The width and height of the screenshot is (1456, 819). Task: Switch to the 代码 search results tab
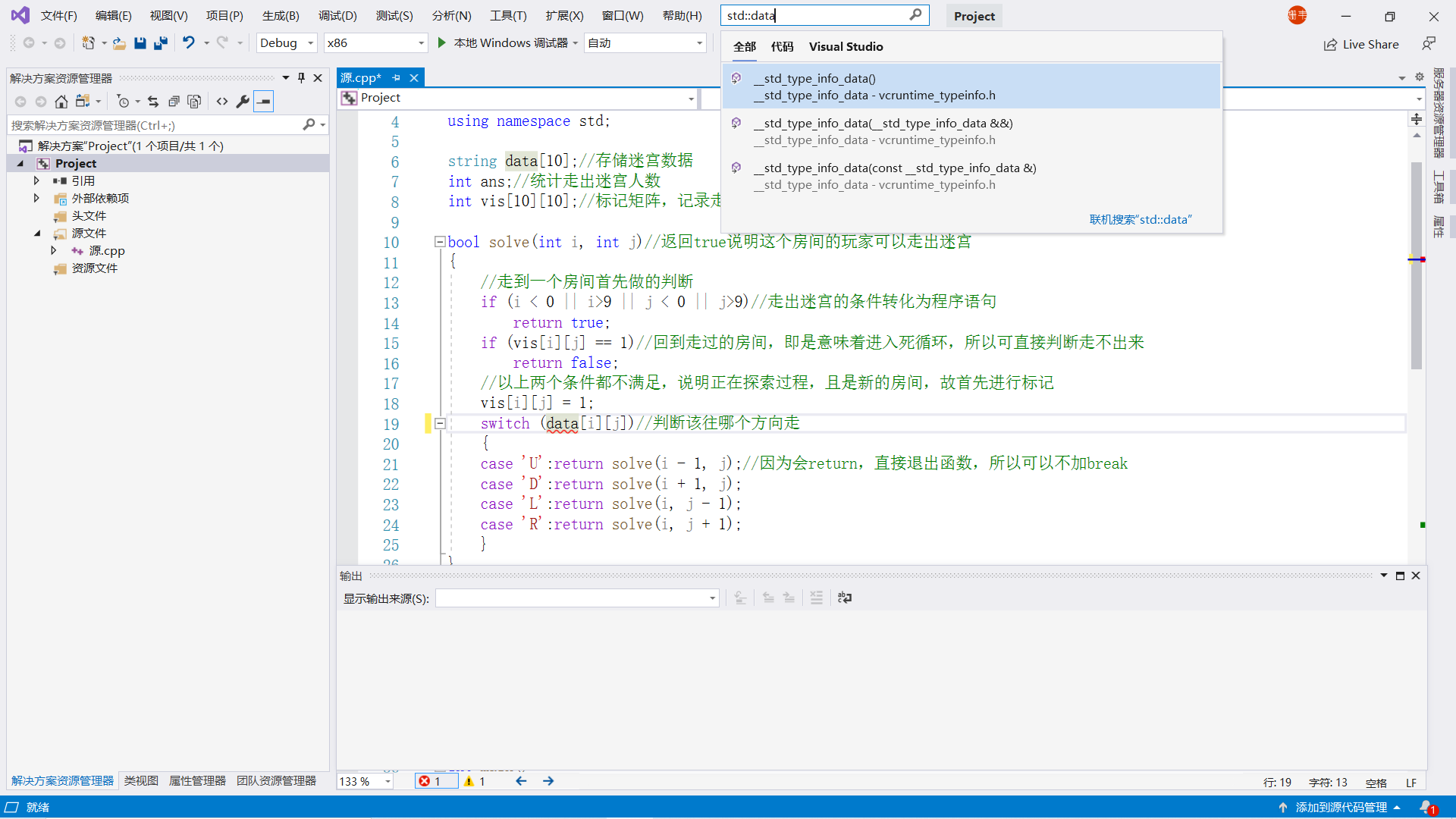click(782, 47)
